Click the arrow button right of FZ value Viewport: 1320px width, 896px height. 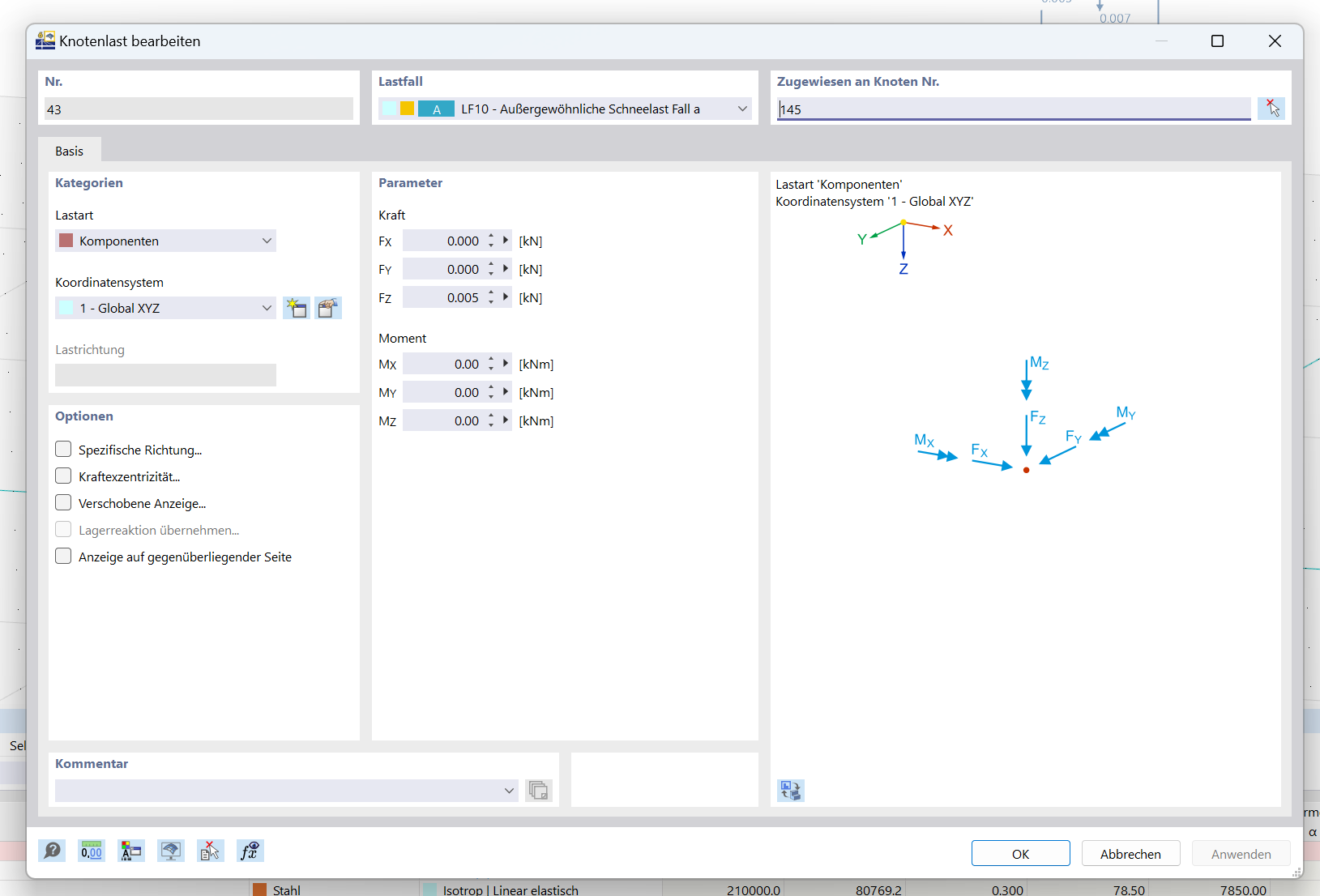click(x=506, y=297)
